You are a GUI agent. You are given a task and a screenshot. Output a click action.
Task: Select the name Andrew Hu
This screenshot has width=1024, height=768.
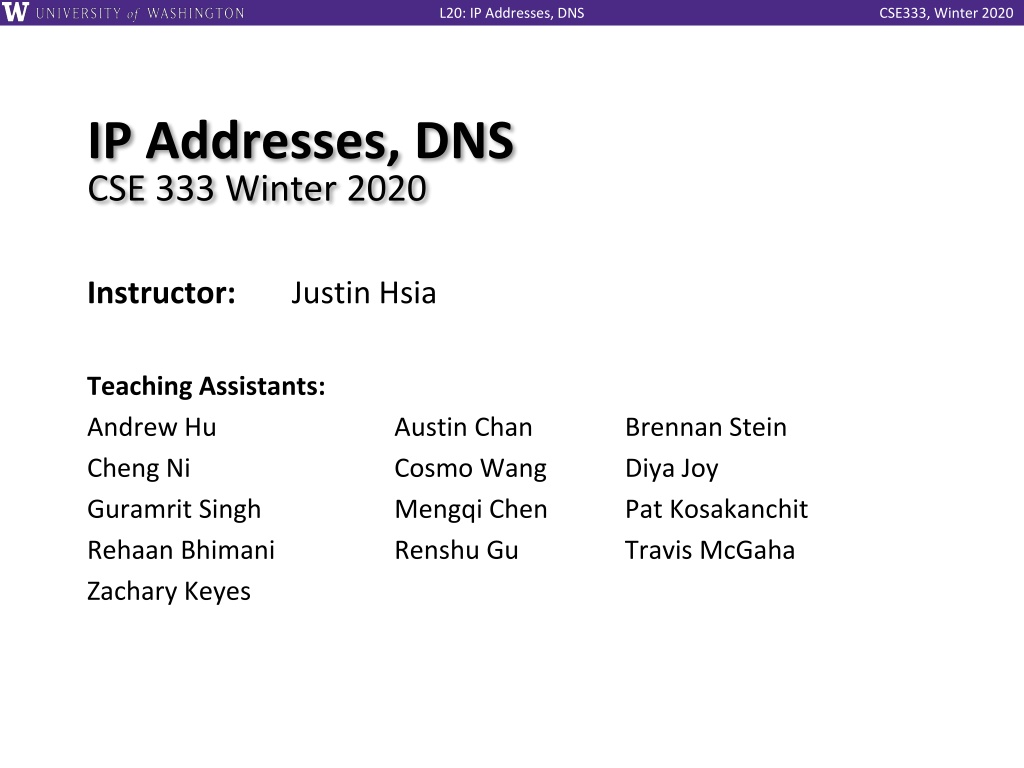(x=152, y=427)
